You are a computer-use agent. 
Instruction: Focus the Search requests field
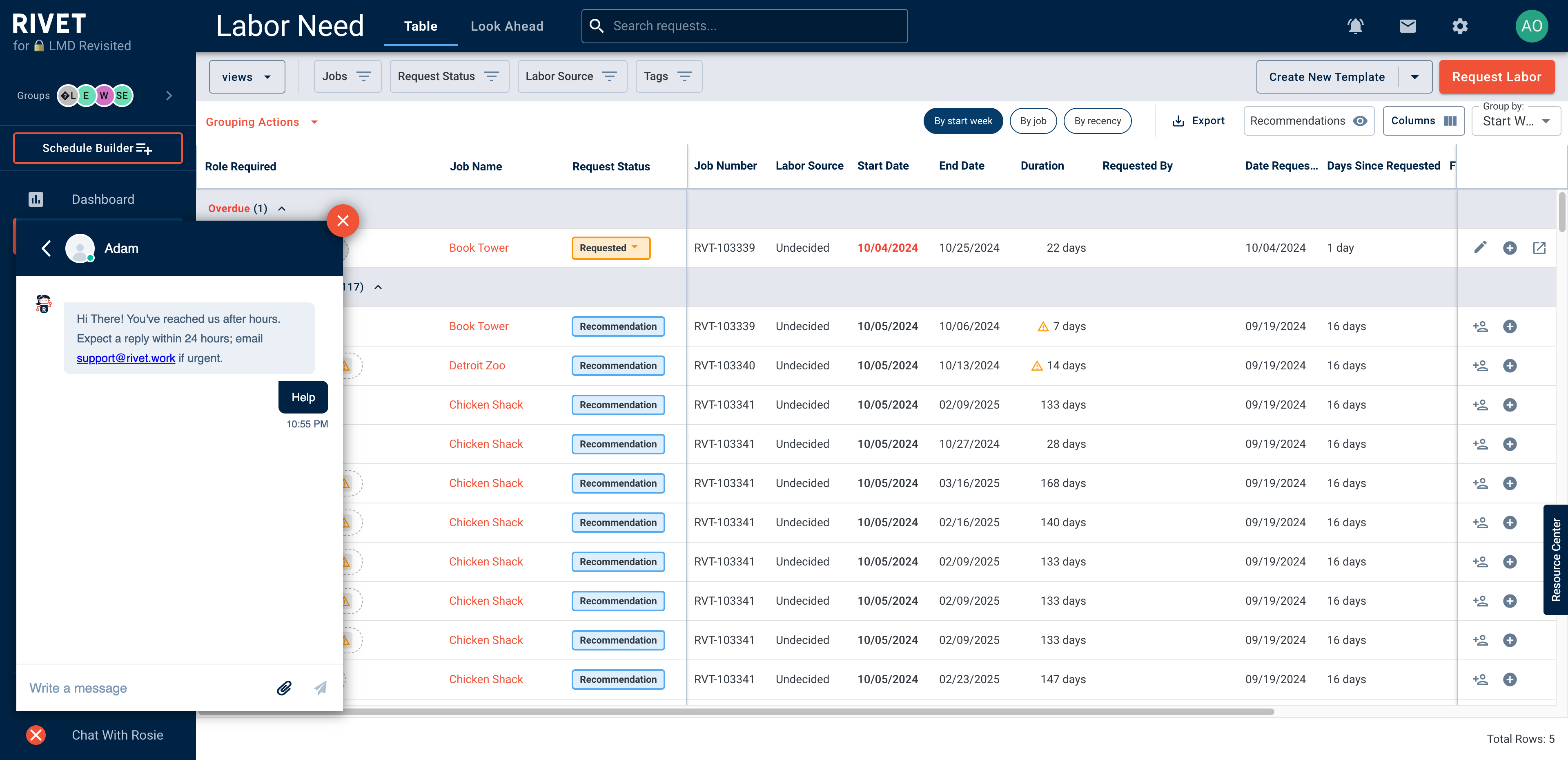point(744,26)
